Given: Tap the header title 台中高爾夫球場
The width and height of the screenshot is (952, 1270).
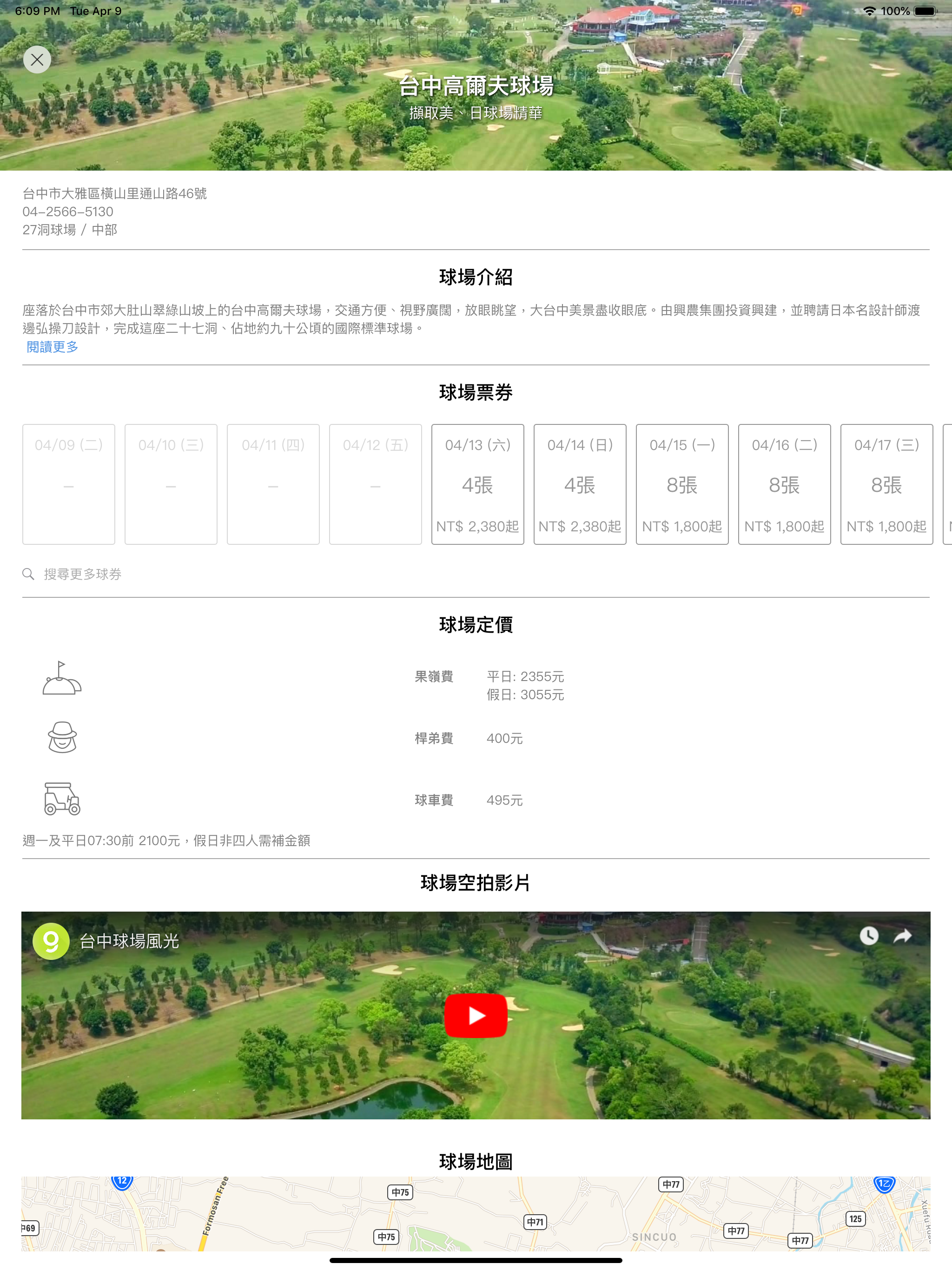Looking at the screenshot, I should coord(476,86).
